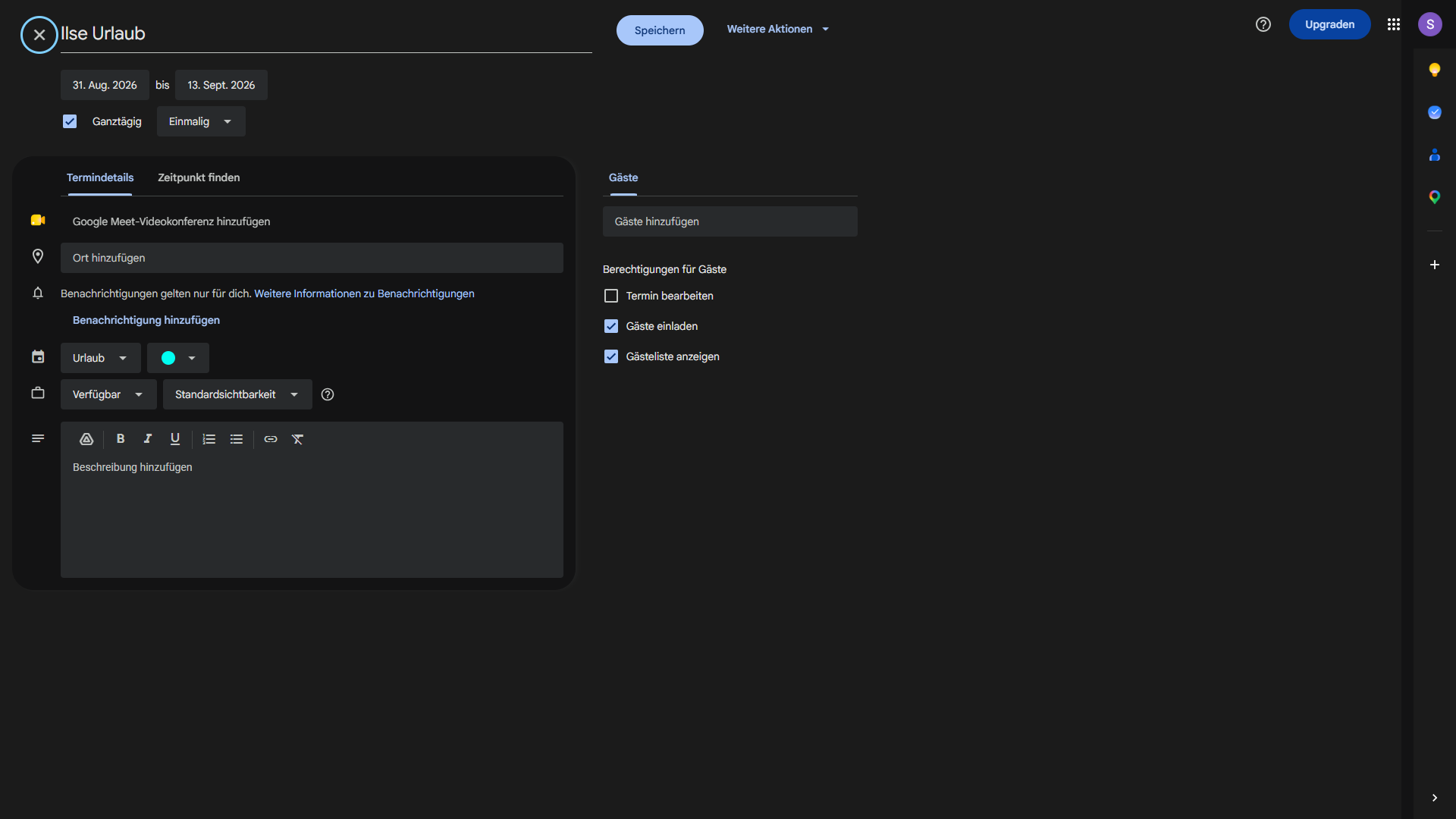Insert a link in the description
This screenshot has height=819, width=1456.
(x=271, y=439)
